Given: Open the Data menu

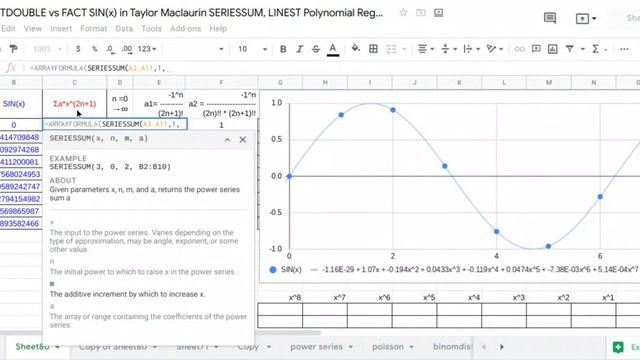Looking at the screenshot, I should coord(124,29).
